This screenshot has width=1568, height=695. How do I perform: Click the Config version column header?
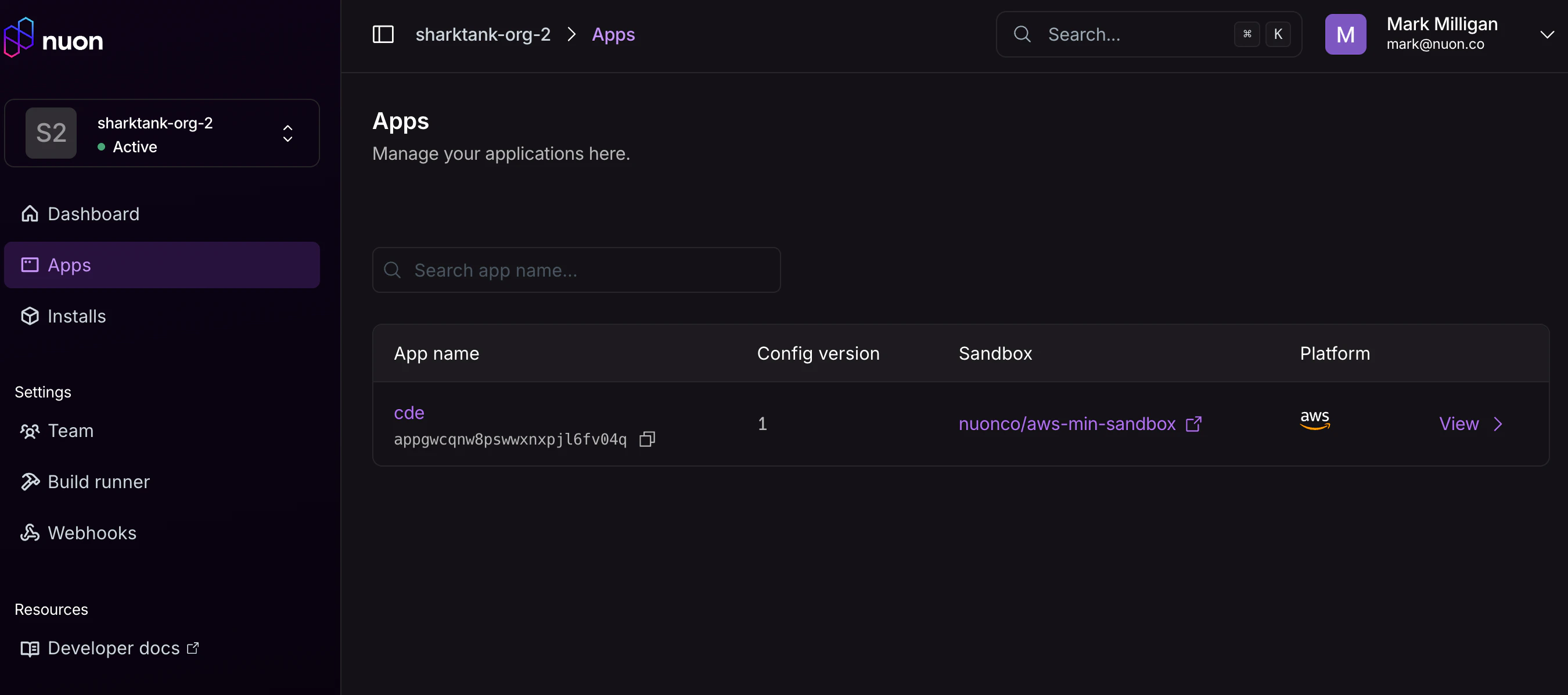[x=818, y=353]
